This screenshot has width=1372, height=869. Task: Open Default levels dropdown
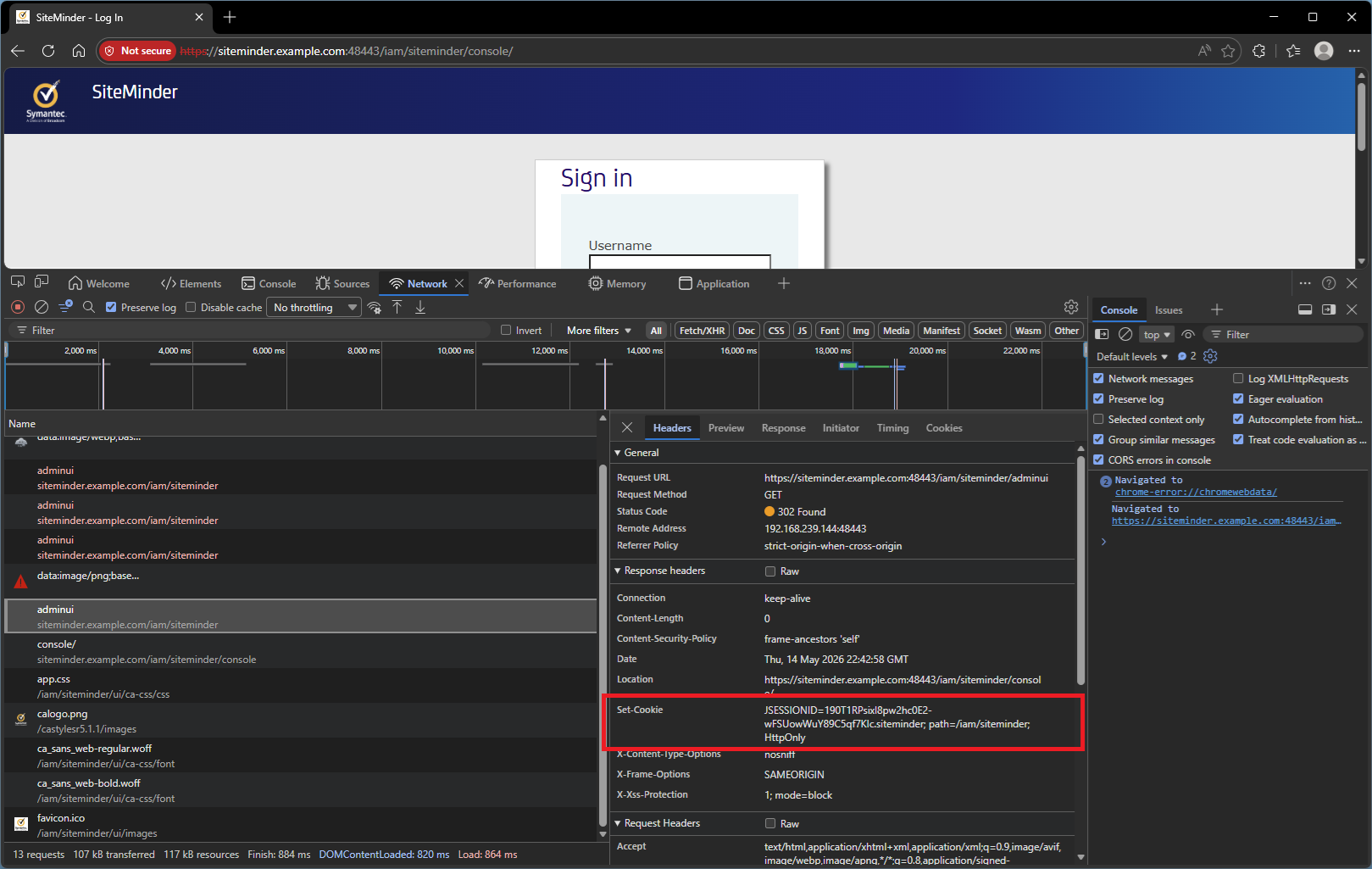click(1131, 357)
